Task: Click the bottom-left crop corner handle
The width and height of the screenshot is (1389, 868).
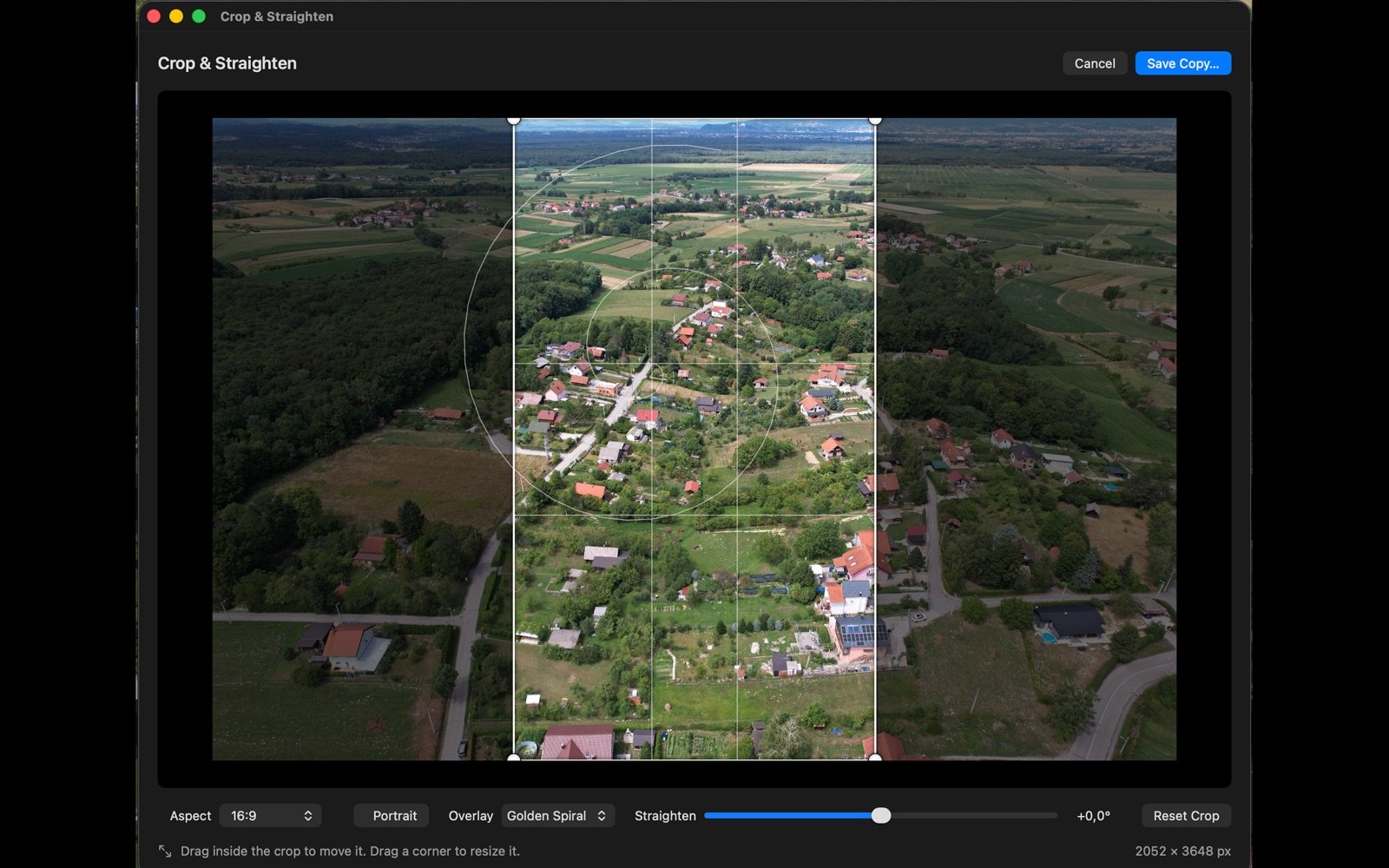Action: coord(514,759)
